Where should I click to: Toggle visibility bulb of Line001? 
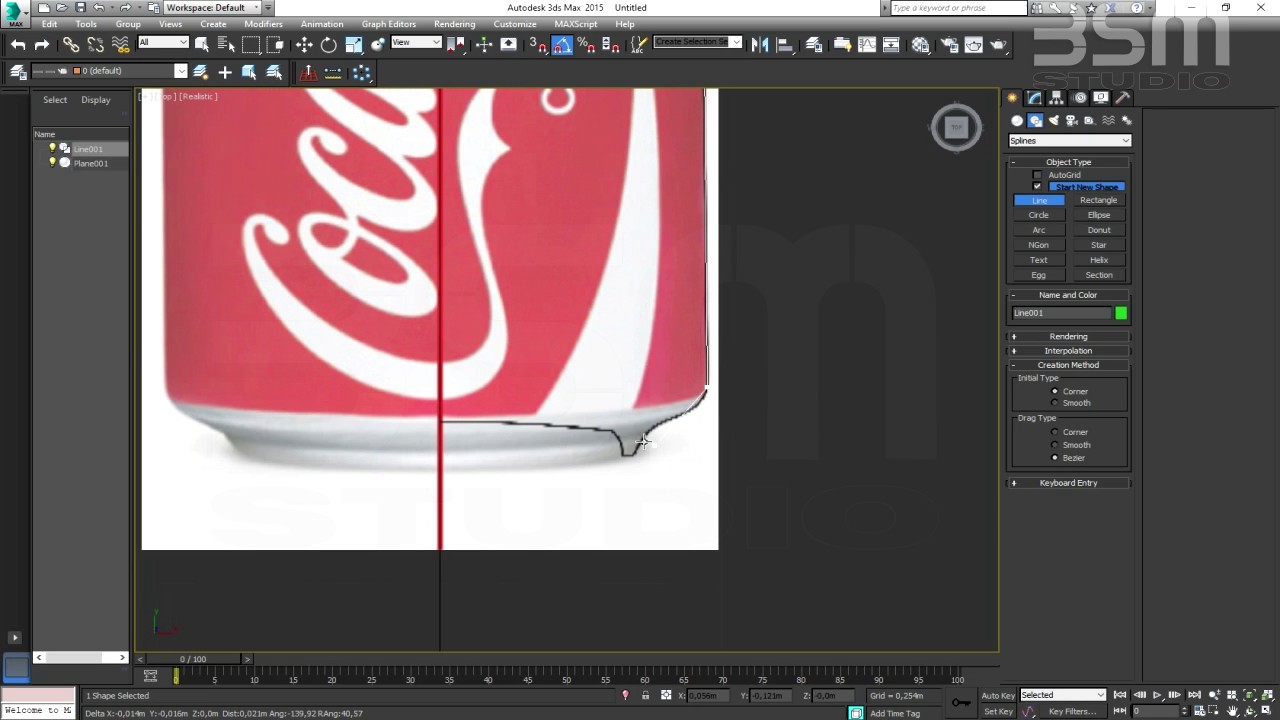52,148
